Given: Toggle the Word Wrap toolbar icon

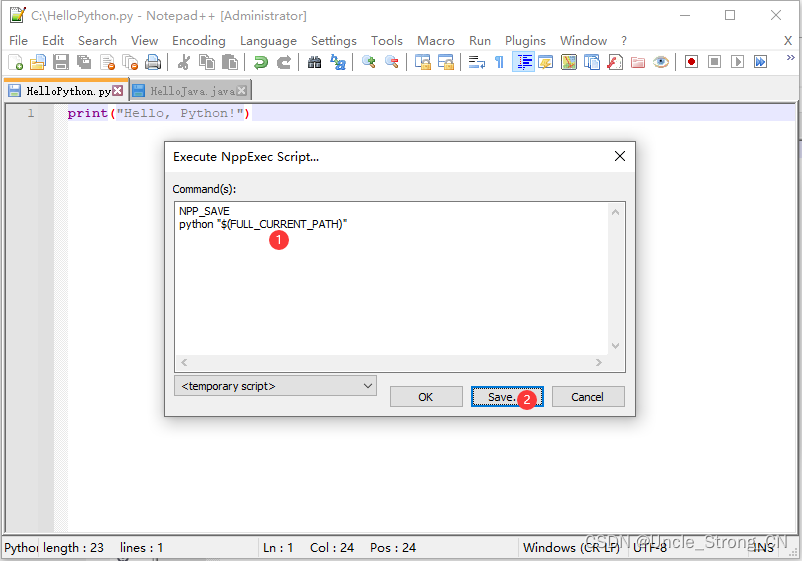Looking at the screenshot, I should pos(477,62).
